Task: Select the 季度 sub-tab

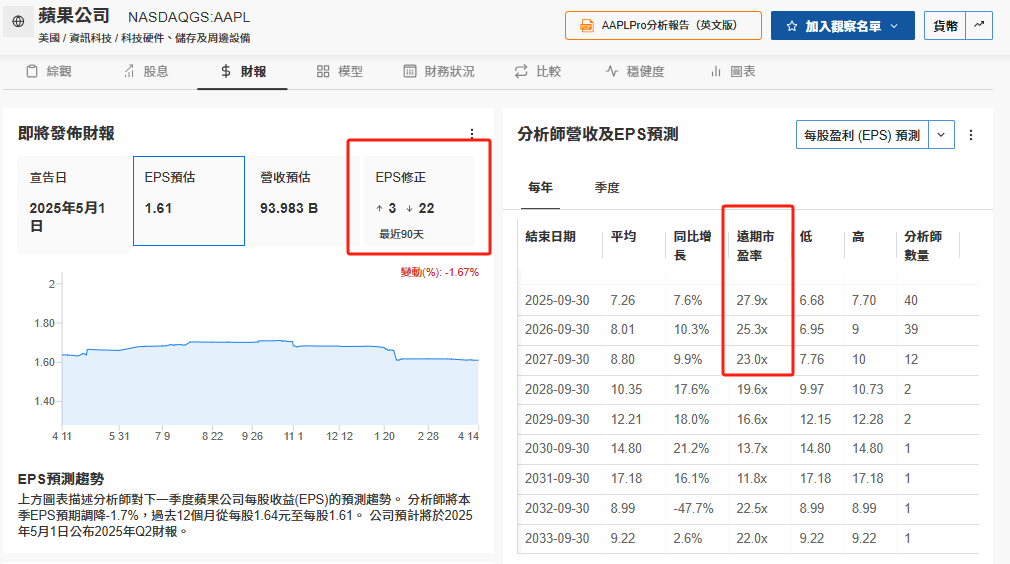Action: pos(607,188)
